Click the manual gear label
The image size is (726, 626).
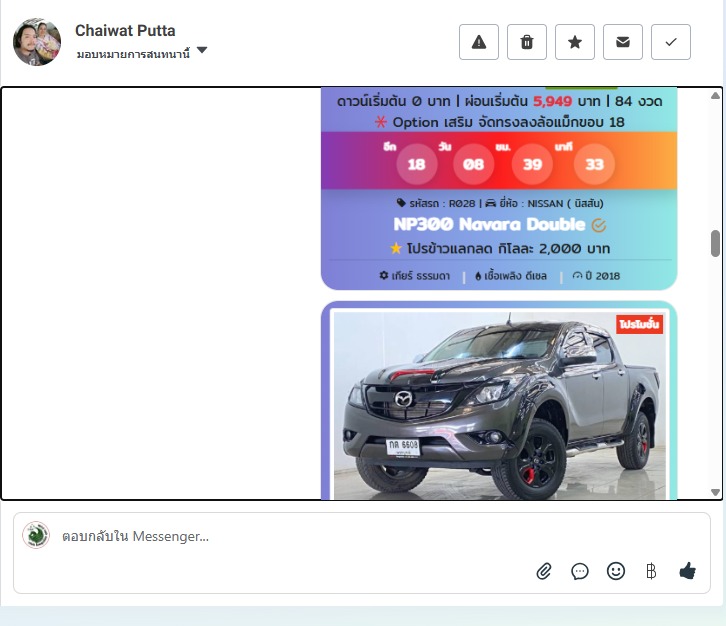pyautogui.click(x=414, y=276)
